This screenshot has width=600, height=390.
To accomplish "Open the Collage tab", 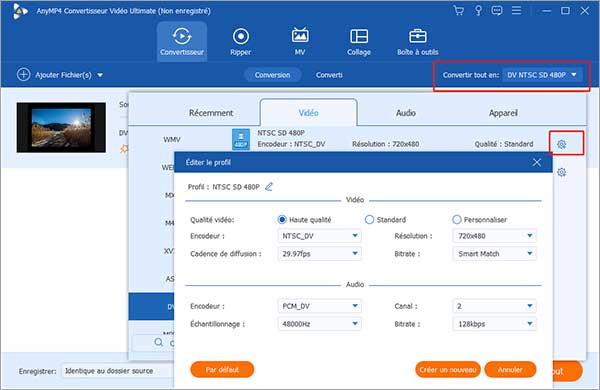I will point(359,41).
